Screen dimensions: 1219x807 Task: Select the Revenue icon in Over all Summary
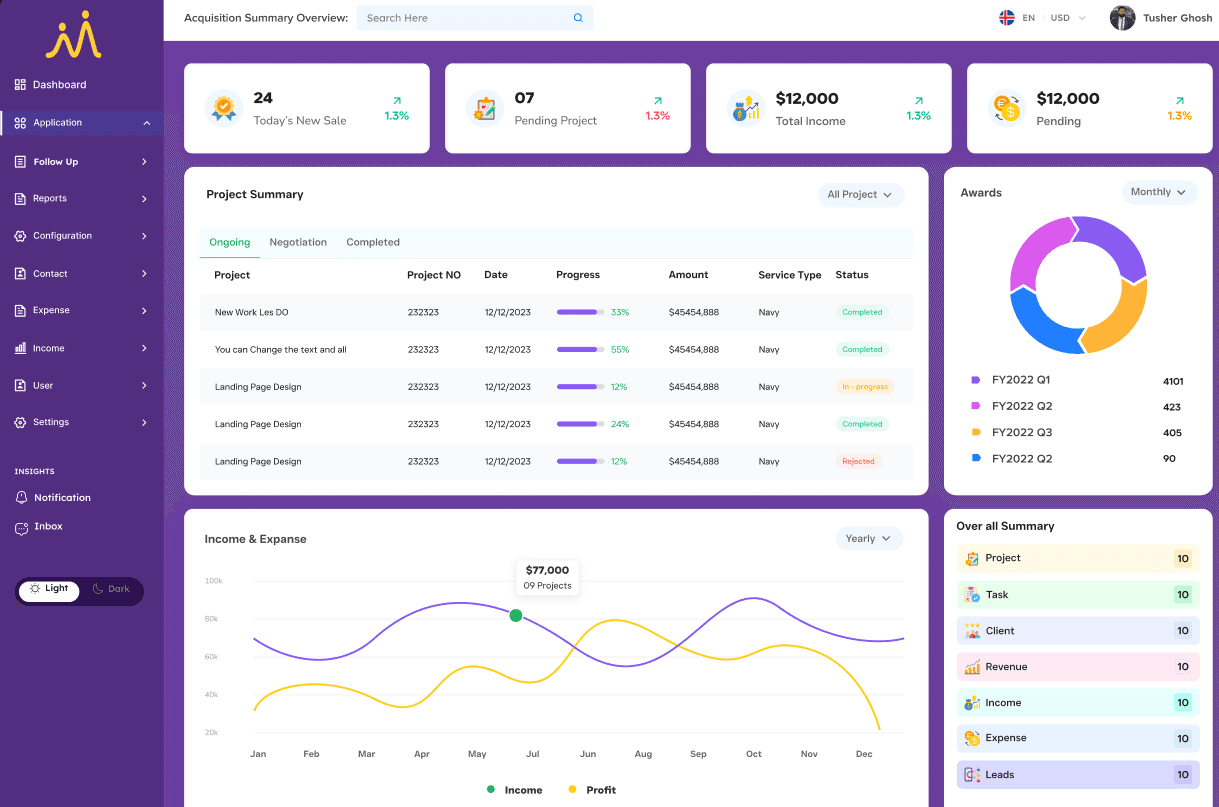(970, 666)
